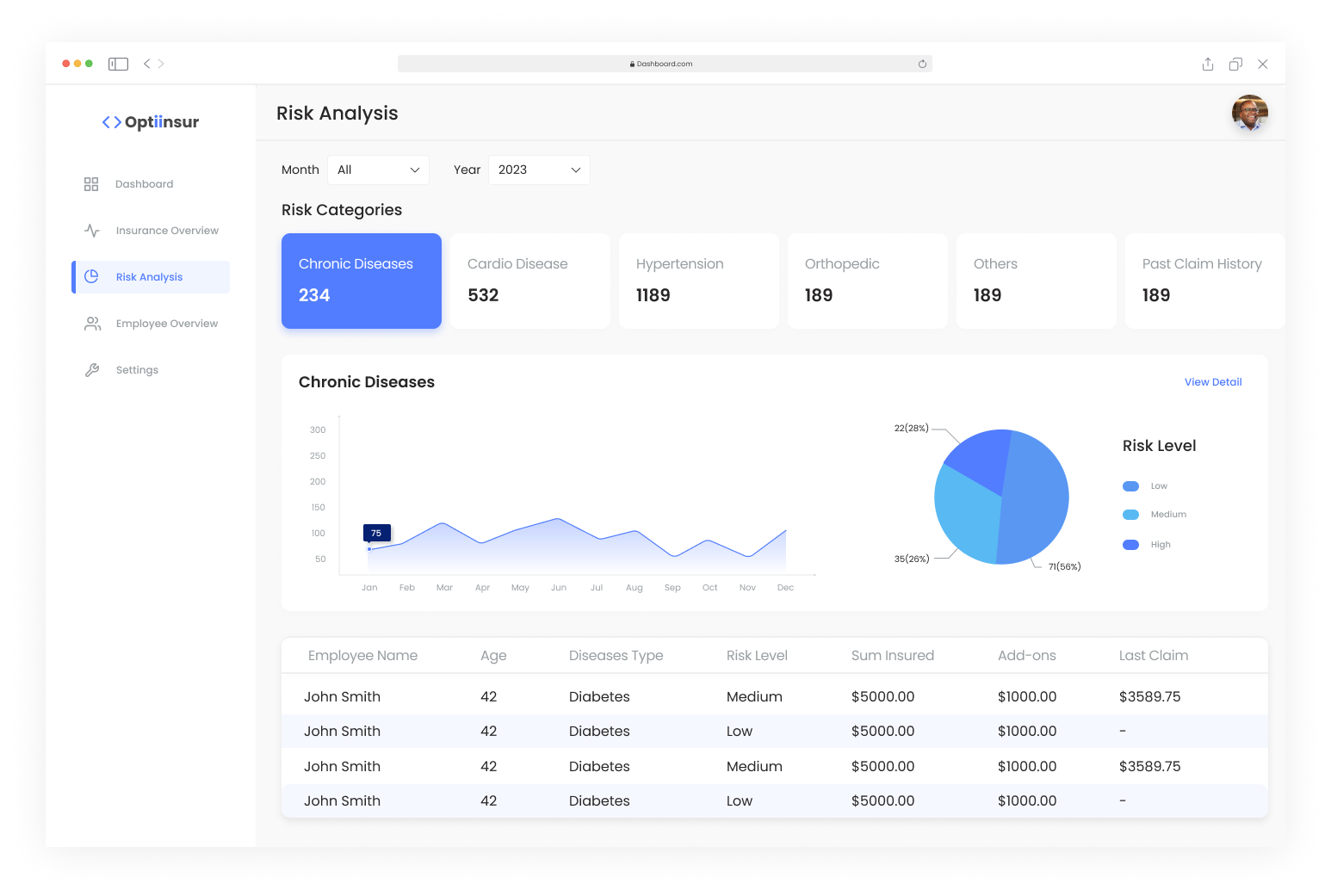This screenshot has height=896, width=1331.
Task: Open the View Detail link
Action: point(1212,382)
